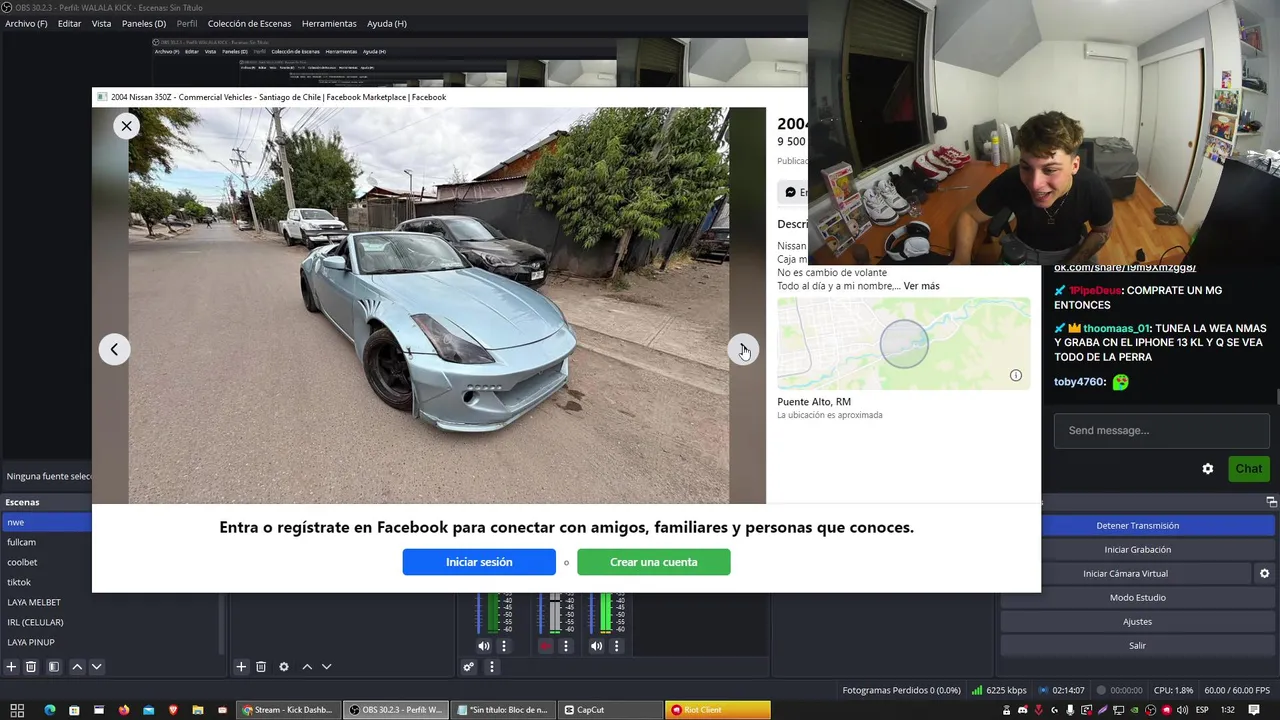This screenshot has height=720, width=1280.
Task: Go to next listing photo
Action: coord(743,349)
